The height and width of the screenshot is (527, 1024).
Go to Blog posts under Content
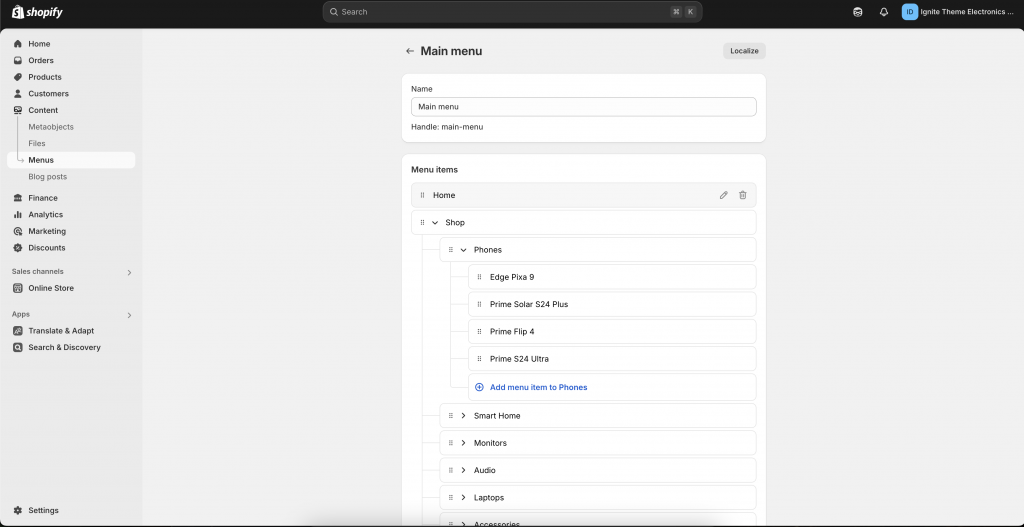48,177
